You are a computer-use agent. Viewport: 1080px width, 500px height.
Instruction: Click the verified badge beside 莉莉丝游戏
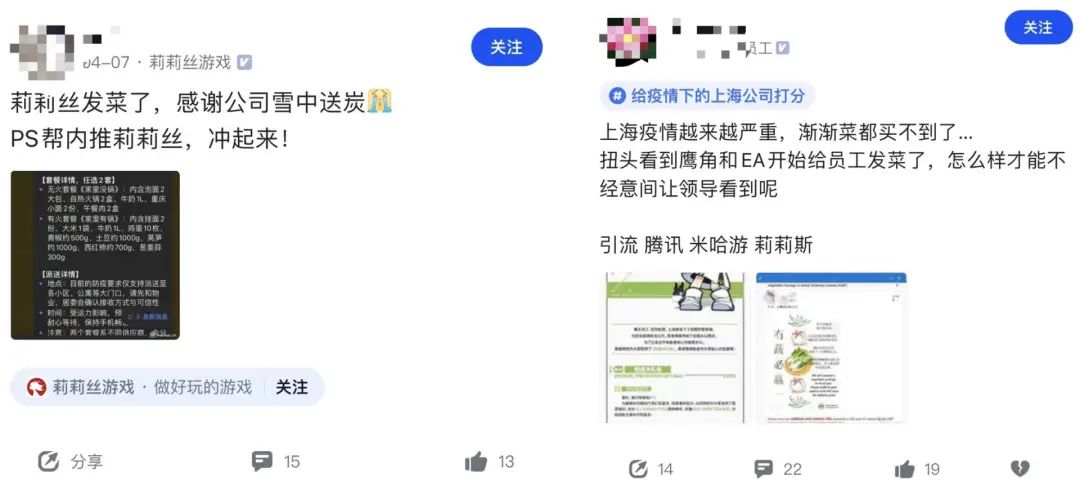(x=245, y=63)
